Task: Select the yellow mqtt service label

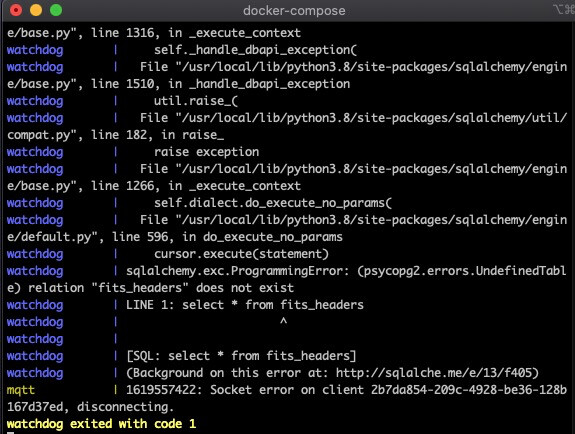Action: [21, 390]
